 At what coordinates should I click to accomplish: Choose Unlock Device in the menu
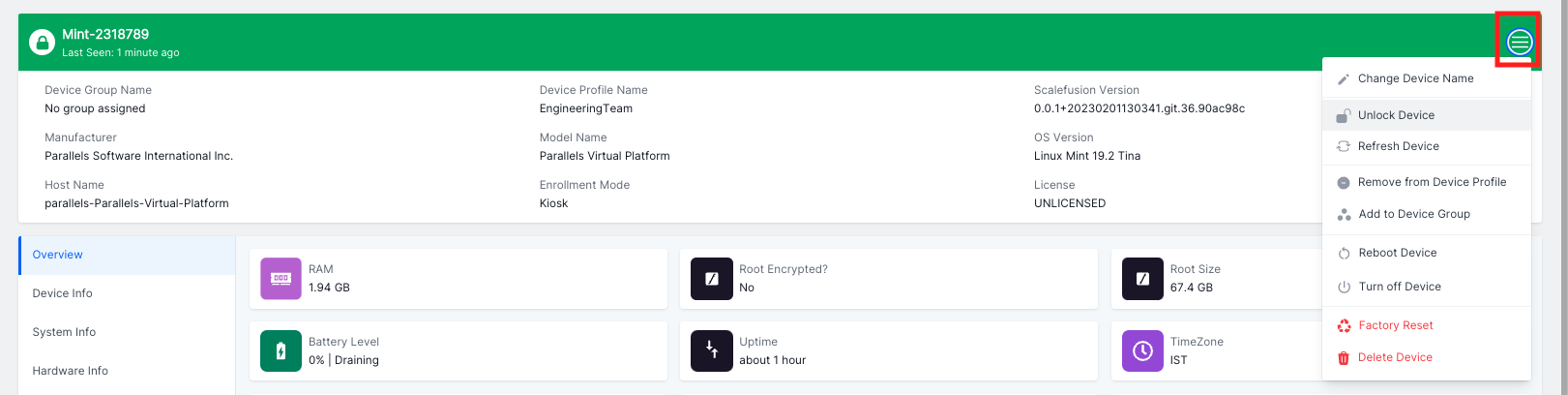tap(1427, 115)
